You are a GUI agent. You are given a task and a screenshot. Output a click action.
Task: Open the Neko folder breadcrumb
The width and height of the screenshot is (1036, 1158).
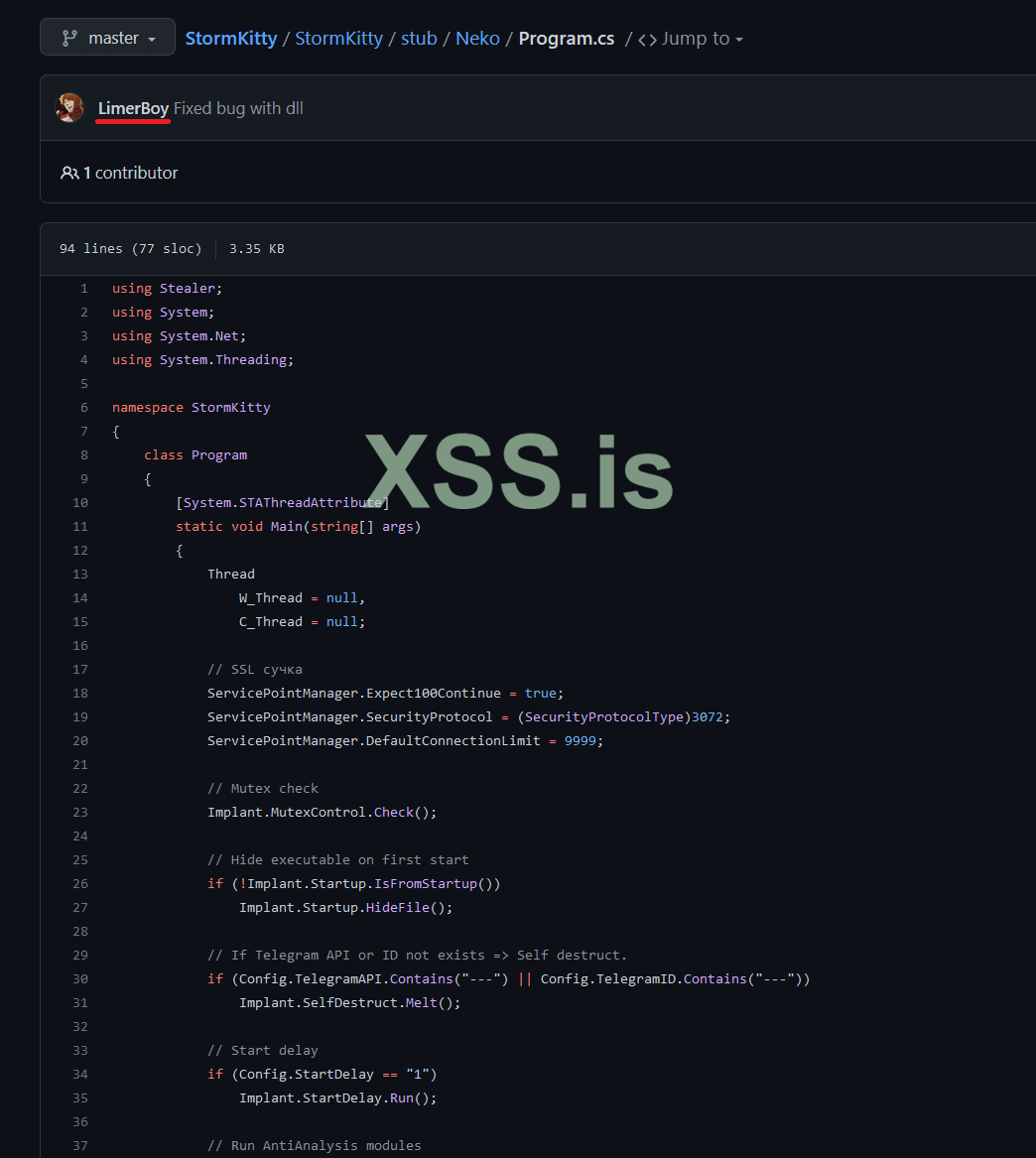pos(477,39)
